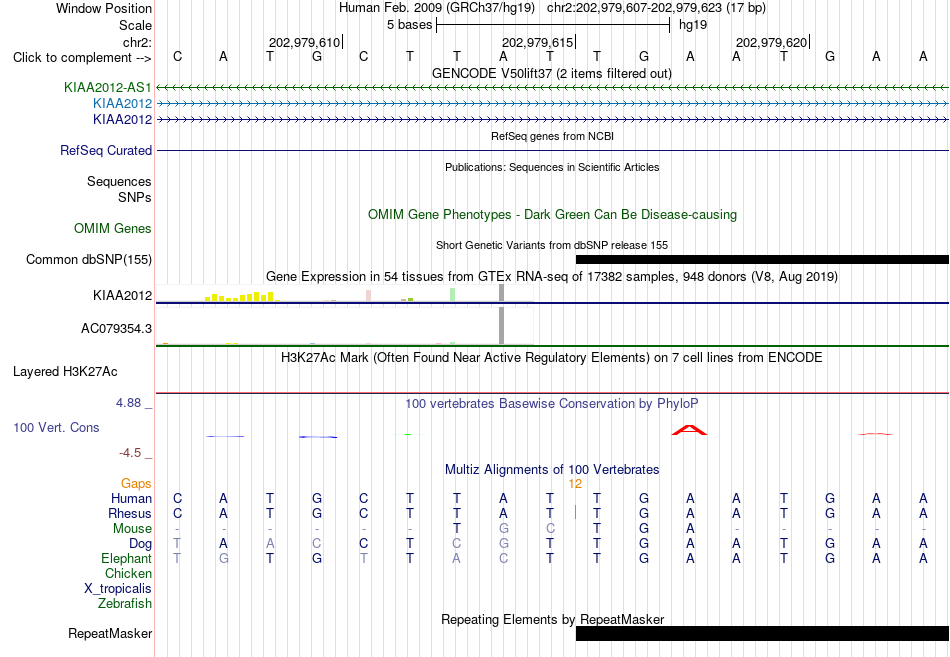Click the orange insertion mark in Rhesus row
The image size is (950, 657).
(x=575, y=513)
